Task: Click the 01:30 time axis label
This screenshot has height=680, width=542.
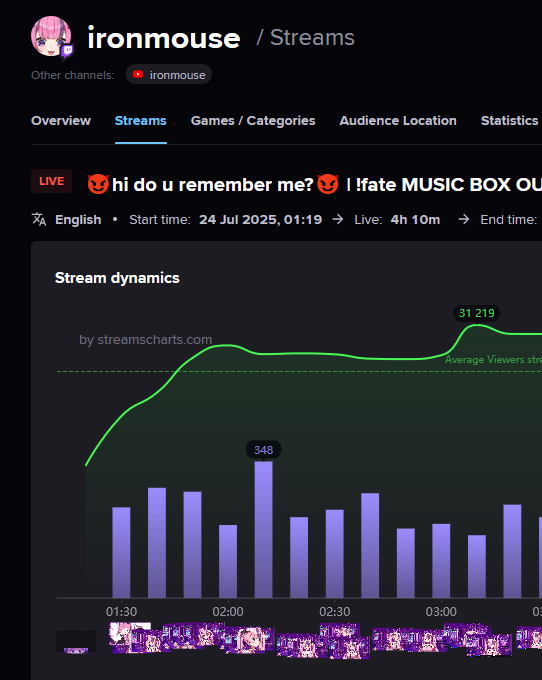Action: point(121,612)
